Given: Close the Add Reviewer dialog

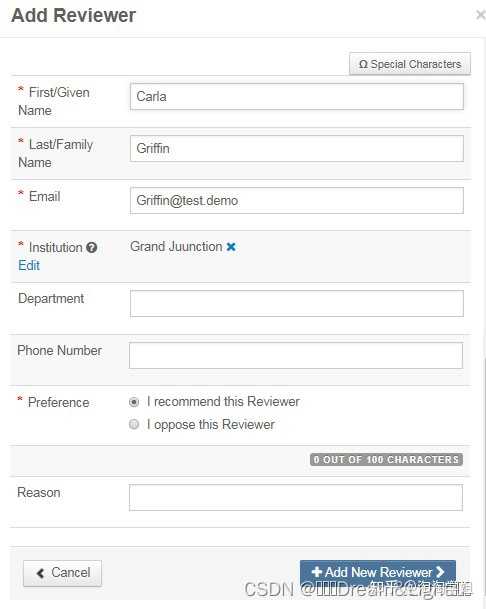Looking at the screenshot, I should [480, 15].
